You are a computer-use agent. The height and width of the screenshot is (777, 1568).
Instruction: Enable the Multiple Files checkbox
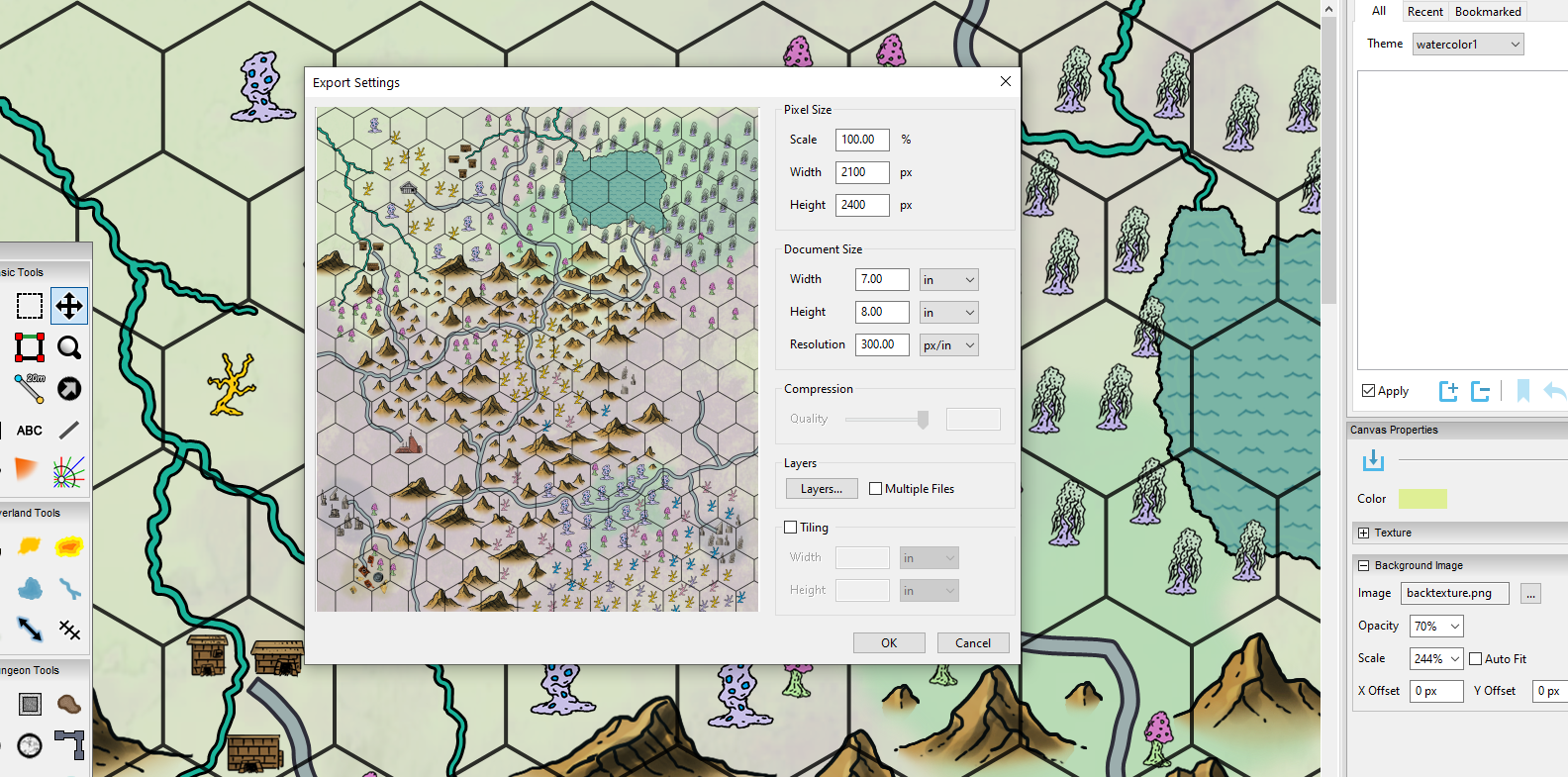coord(875,488)
